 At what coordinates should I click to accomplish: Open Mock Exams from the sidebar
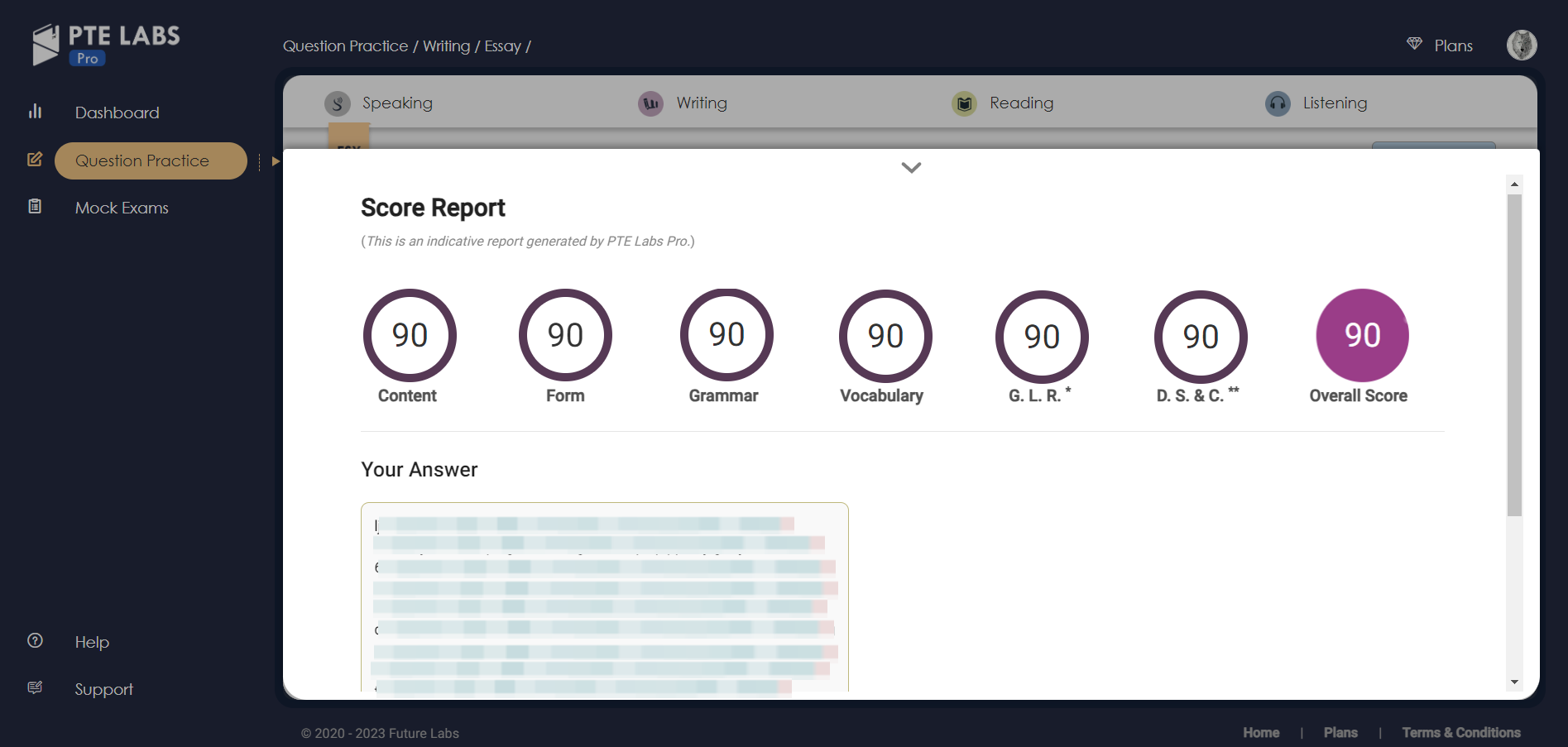coord(122,208)
